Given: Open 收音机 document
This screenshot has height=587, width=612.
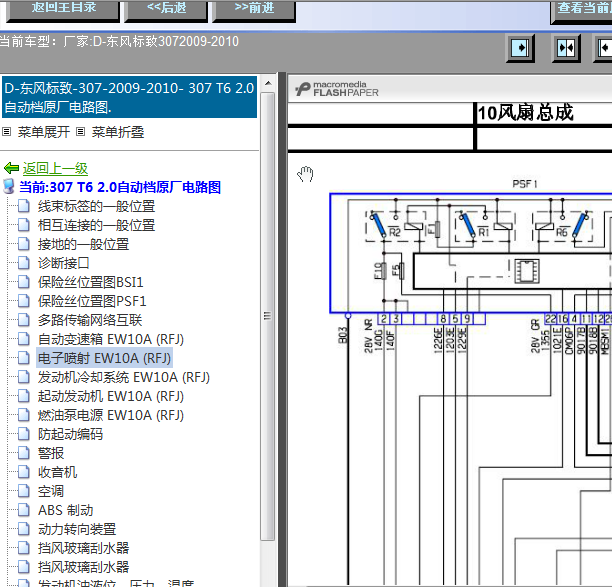Looking at the screenshot, I should (x=57, y=472).
